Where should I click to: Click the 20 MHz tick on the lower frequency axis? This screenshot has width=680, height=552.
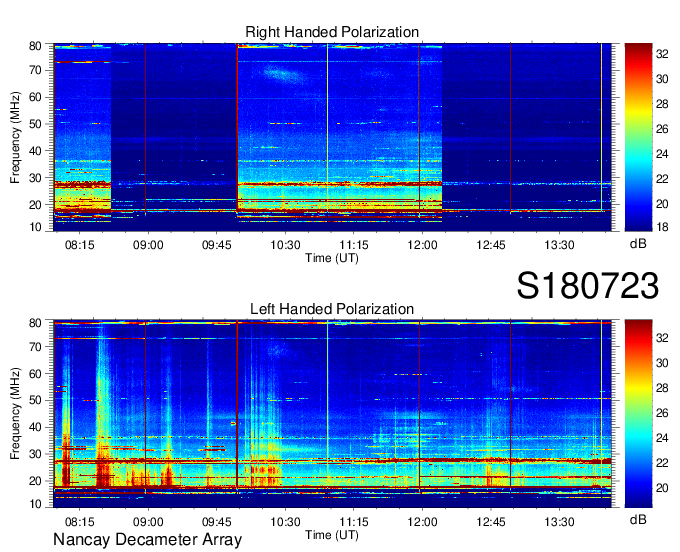(35, 481)
